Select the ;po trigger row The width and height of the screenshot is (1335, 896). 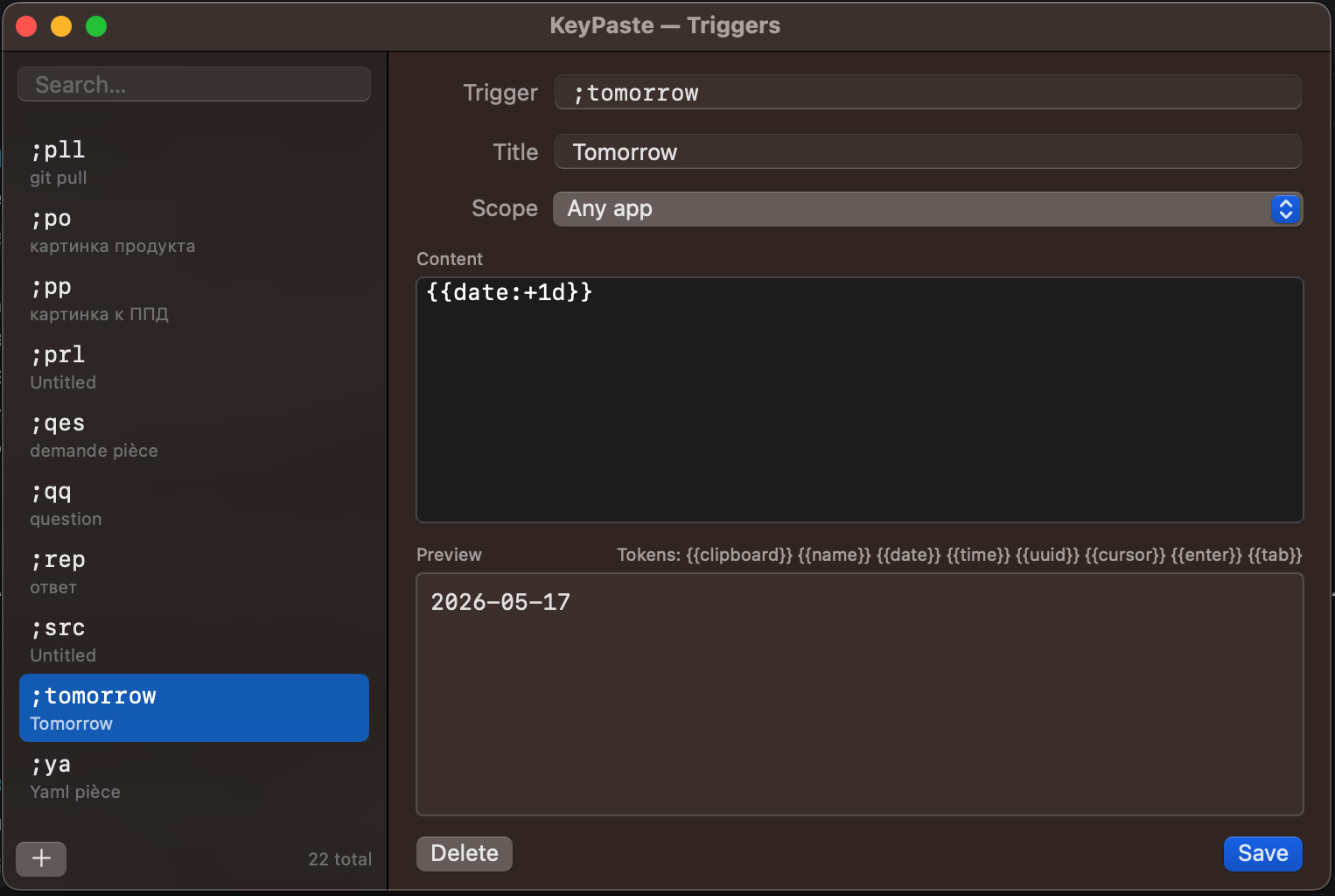tap(194, 230)
